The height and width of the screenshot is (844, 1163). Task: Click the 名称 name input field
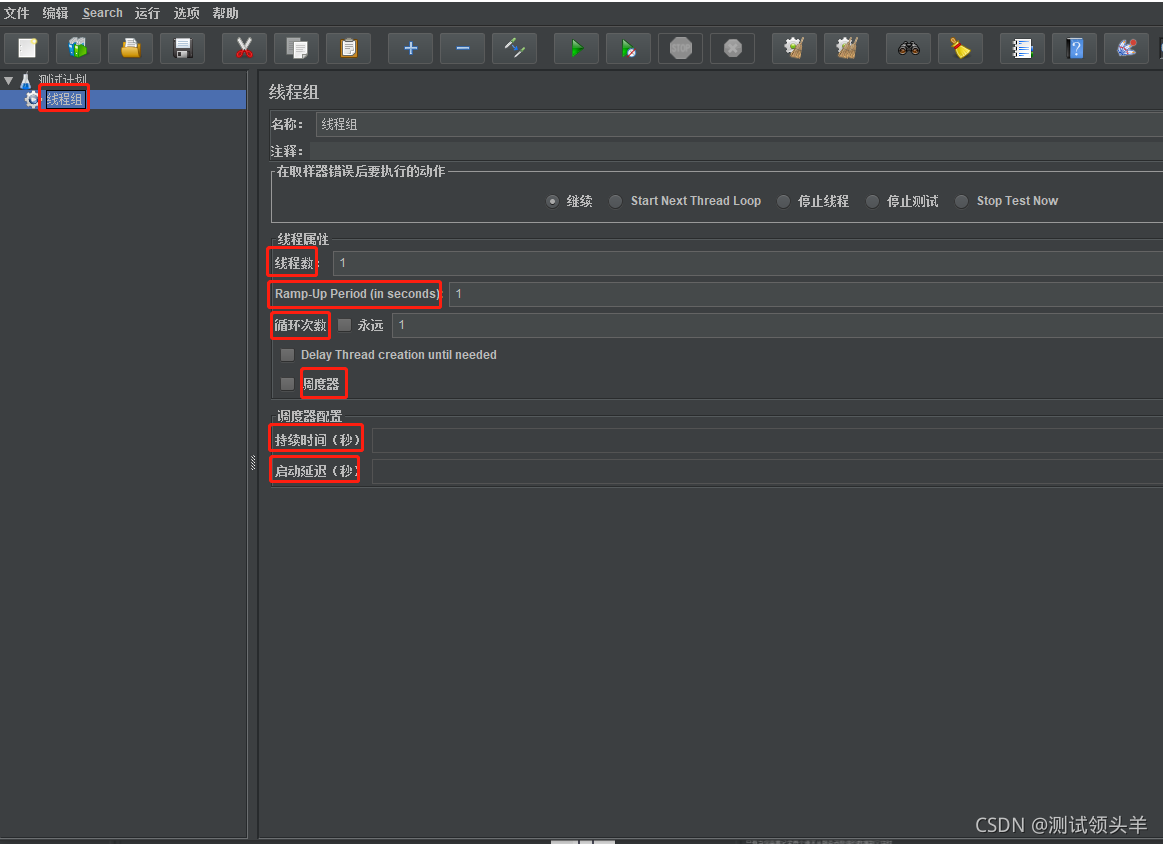739,125
